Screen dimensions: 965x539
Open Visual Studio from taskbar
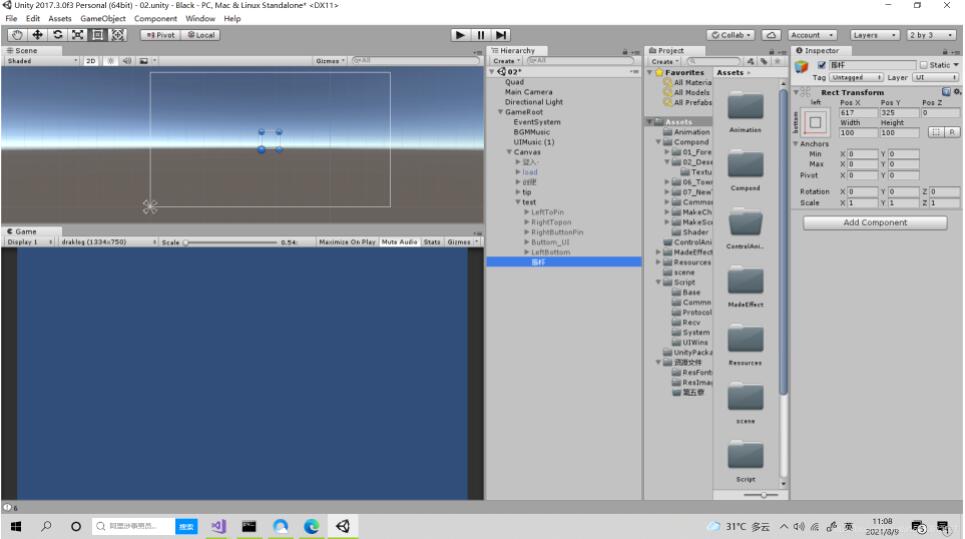tap(218, 526)
